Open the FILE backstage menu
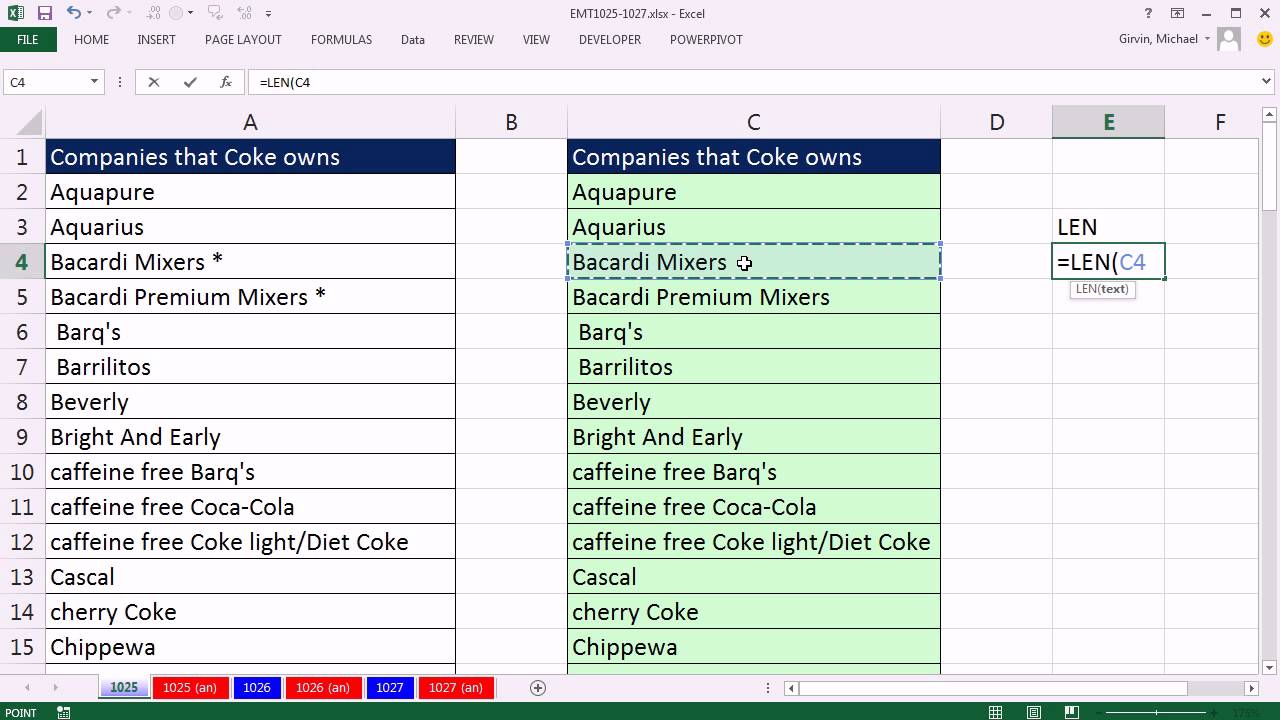 click(28, 40)
